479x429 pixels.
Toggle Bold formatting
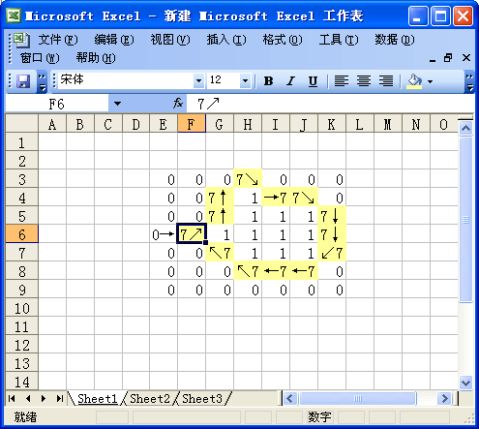pos(268,81)
